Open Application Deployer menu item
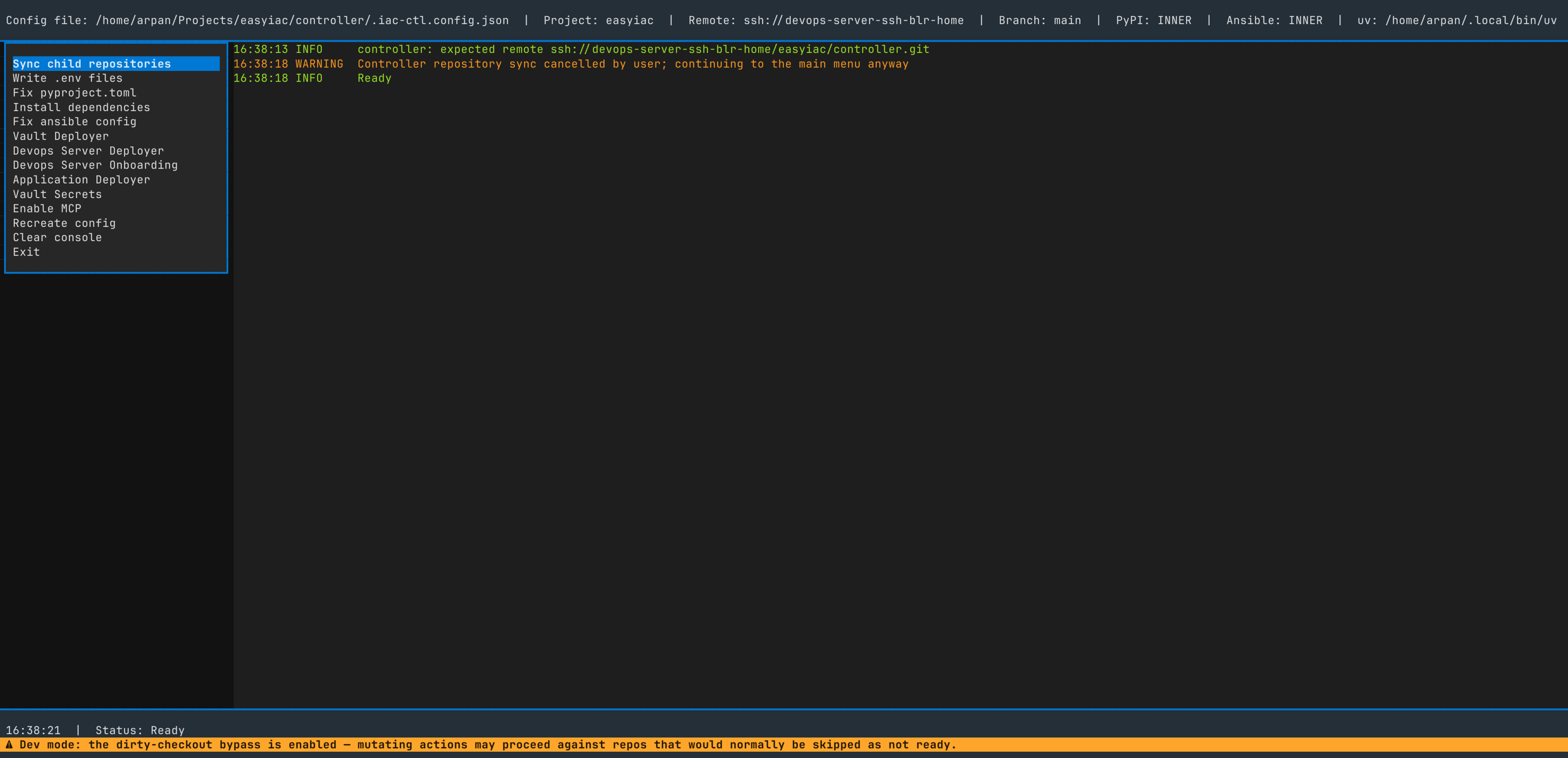 116,180
